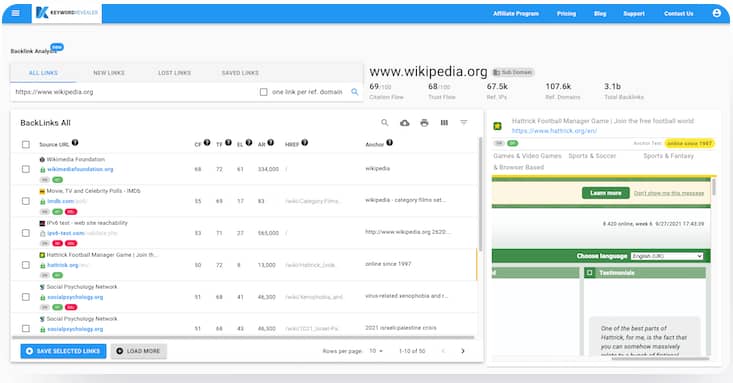733x383 pixels.
Task: Go to the next page of backlinks
Action: click(463, 351)
